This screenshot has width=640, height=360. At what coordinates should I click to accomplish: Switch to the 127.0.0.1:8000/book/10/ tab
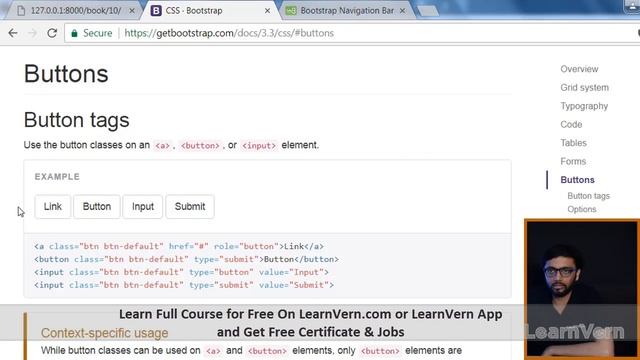(76, 11)
